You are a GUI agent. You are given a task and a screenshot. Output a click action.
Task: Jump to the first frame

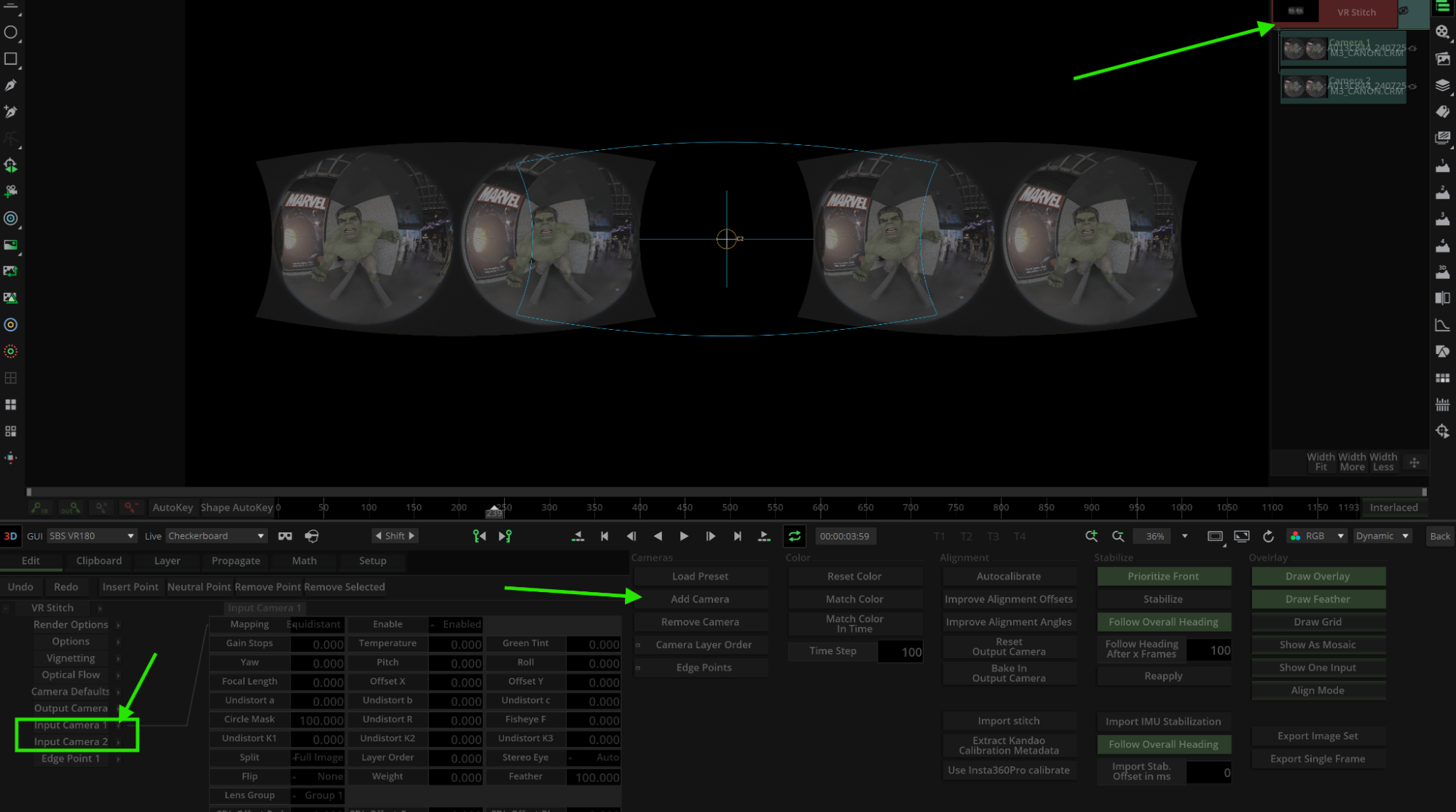(605, 536)
